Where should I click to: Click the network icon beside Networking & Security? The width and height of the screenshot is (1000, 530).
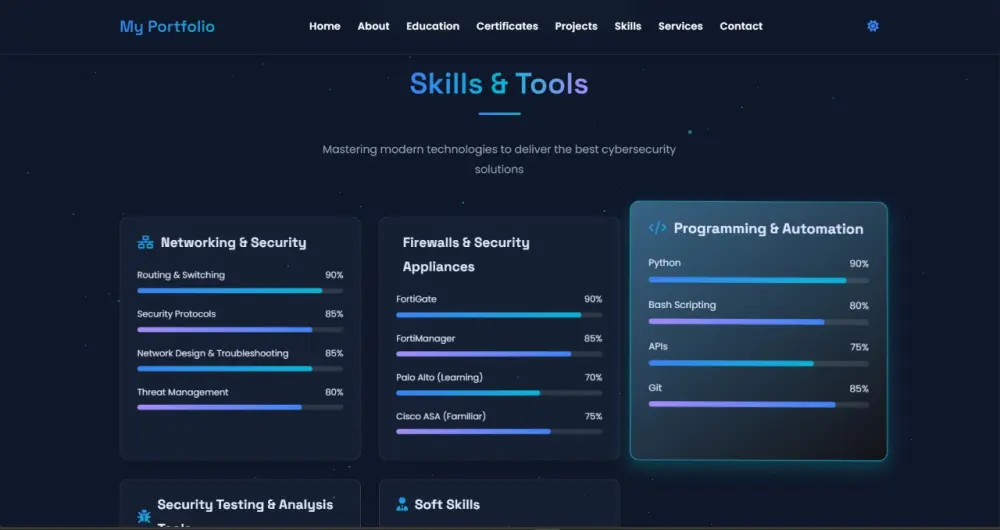(145, 242)
